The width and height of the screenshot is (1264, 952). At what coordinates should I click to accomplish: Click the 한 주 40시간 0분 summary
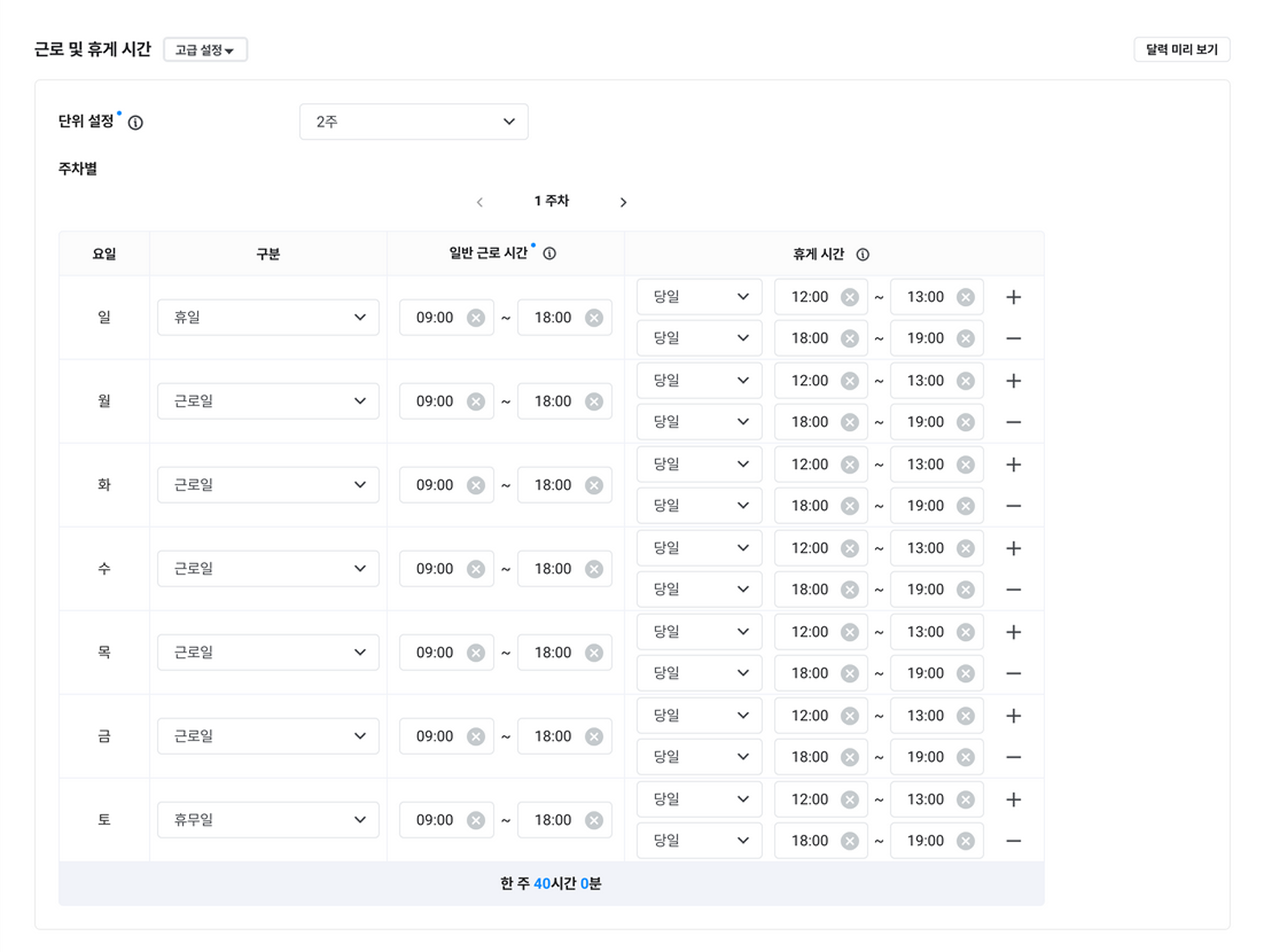551,883
